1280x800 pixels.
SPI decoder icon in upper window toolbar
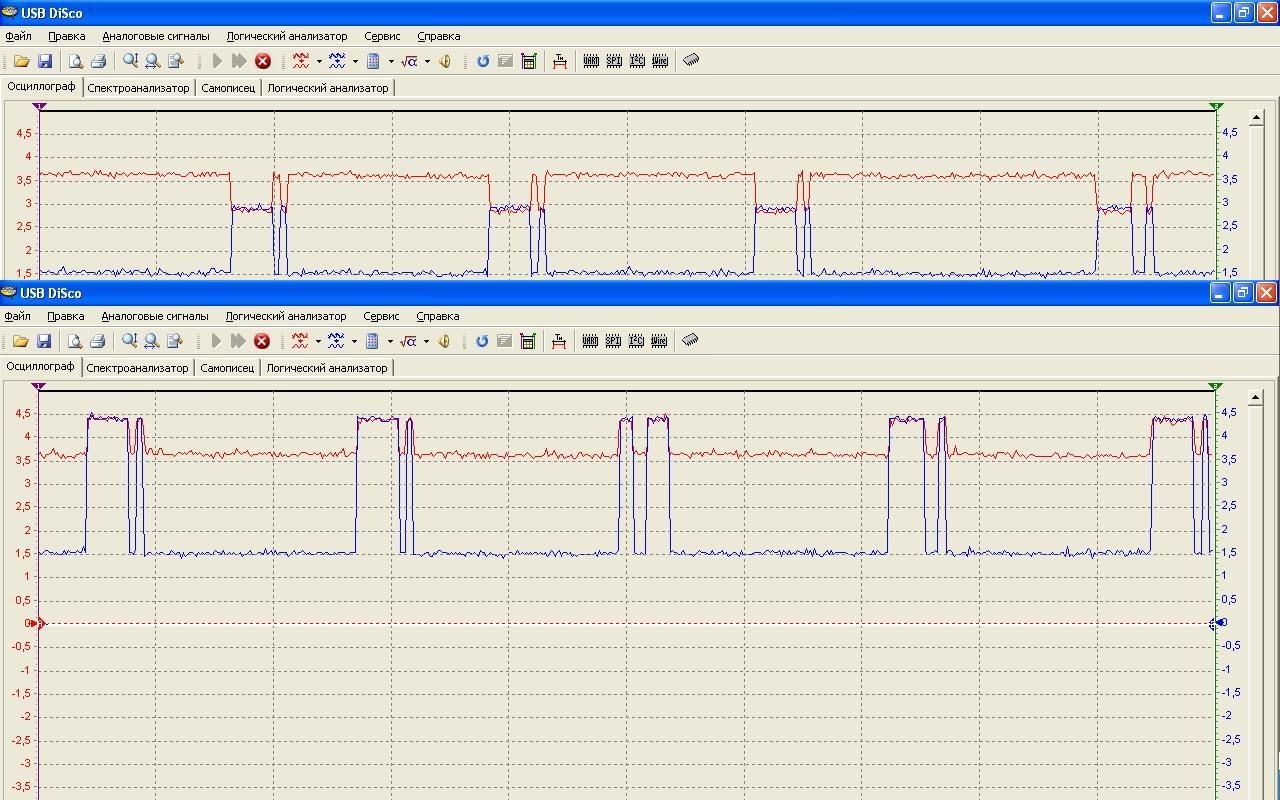[x=614, y=61]
